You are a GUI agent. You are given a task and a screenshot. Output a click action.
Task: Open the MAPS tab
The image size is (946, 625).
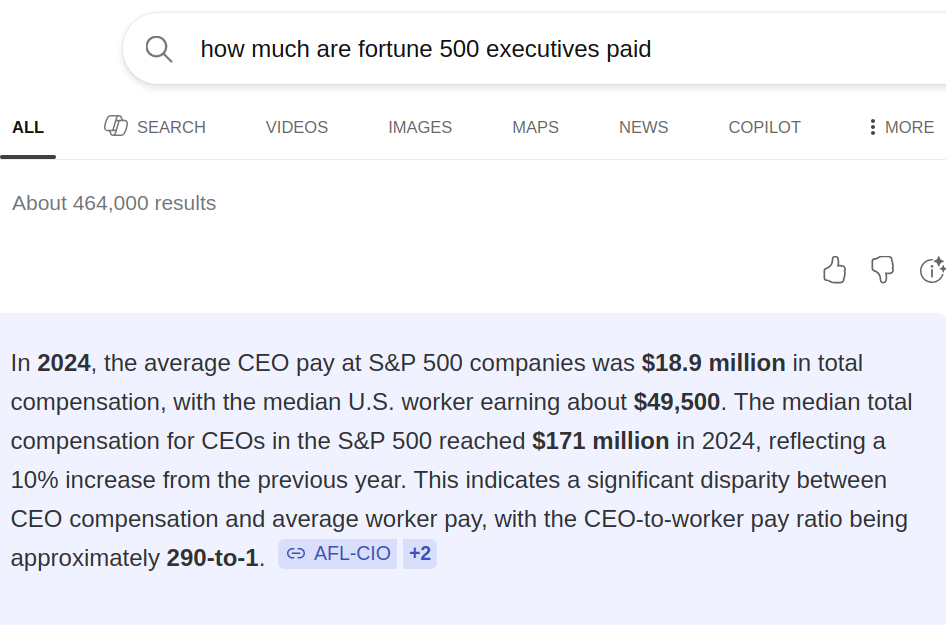(535, 127)
